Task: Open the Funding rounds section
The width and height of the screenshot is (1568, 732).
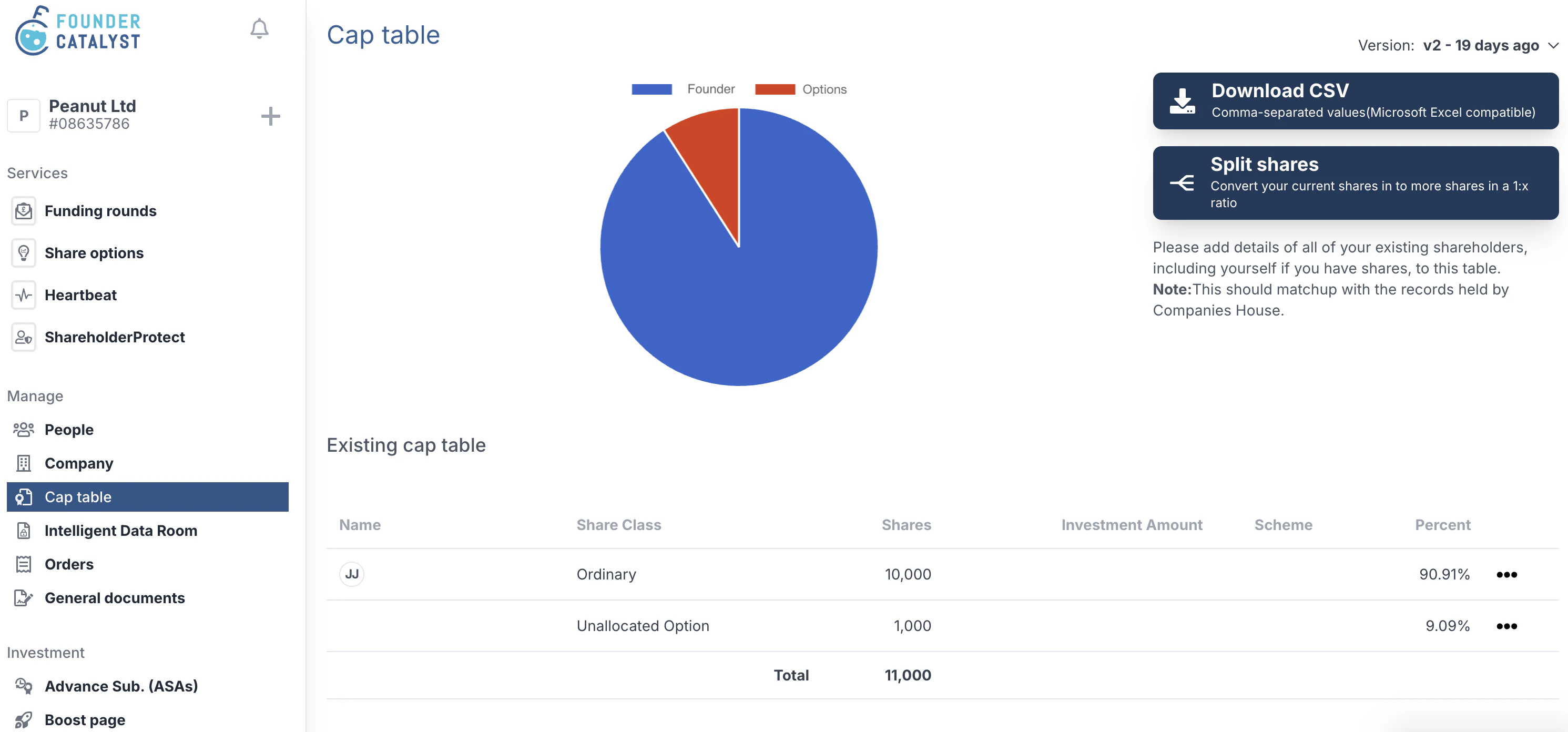Action: [x=23, y=211]
